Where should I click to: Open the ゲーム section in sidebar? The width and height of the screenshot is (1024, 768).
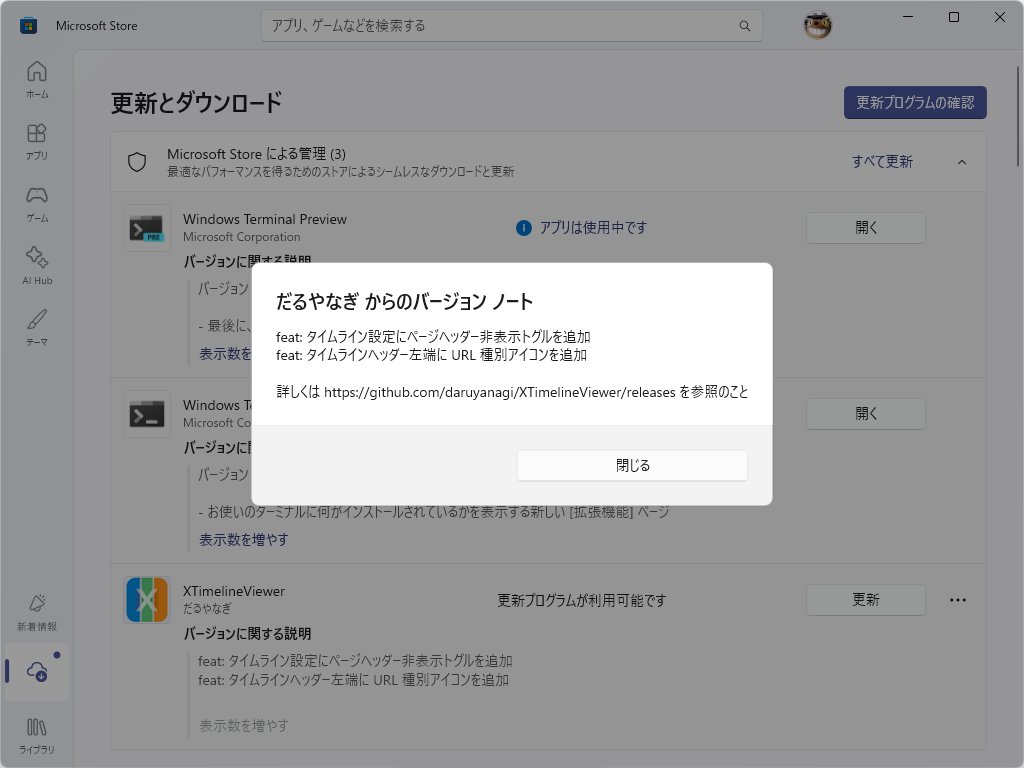(37, 204)
